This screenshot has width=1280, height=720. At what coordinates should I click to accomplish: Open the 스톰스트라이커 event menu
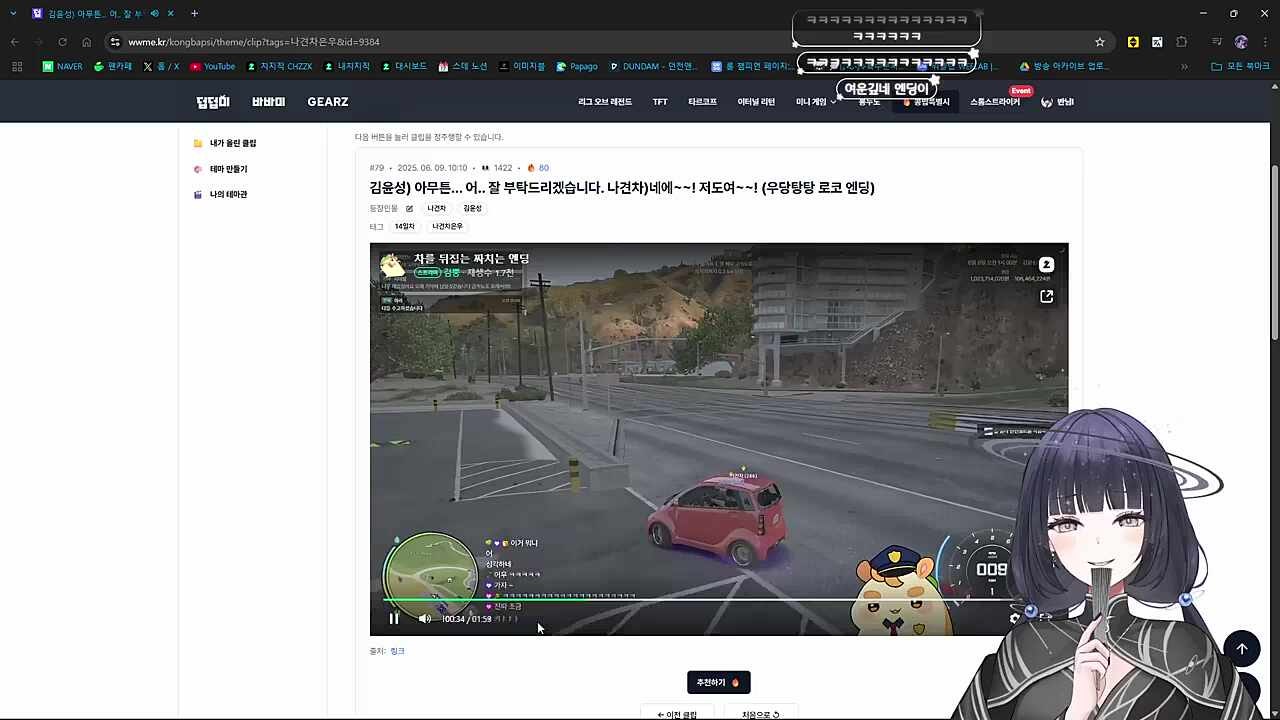pyautogui.click(x=995, y=102)
